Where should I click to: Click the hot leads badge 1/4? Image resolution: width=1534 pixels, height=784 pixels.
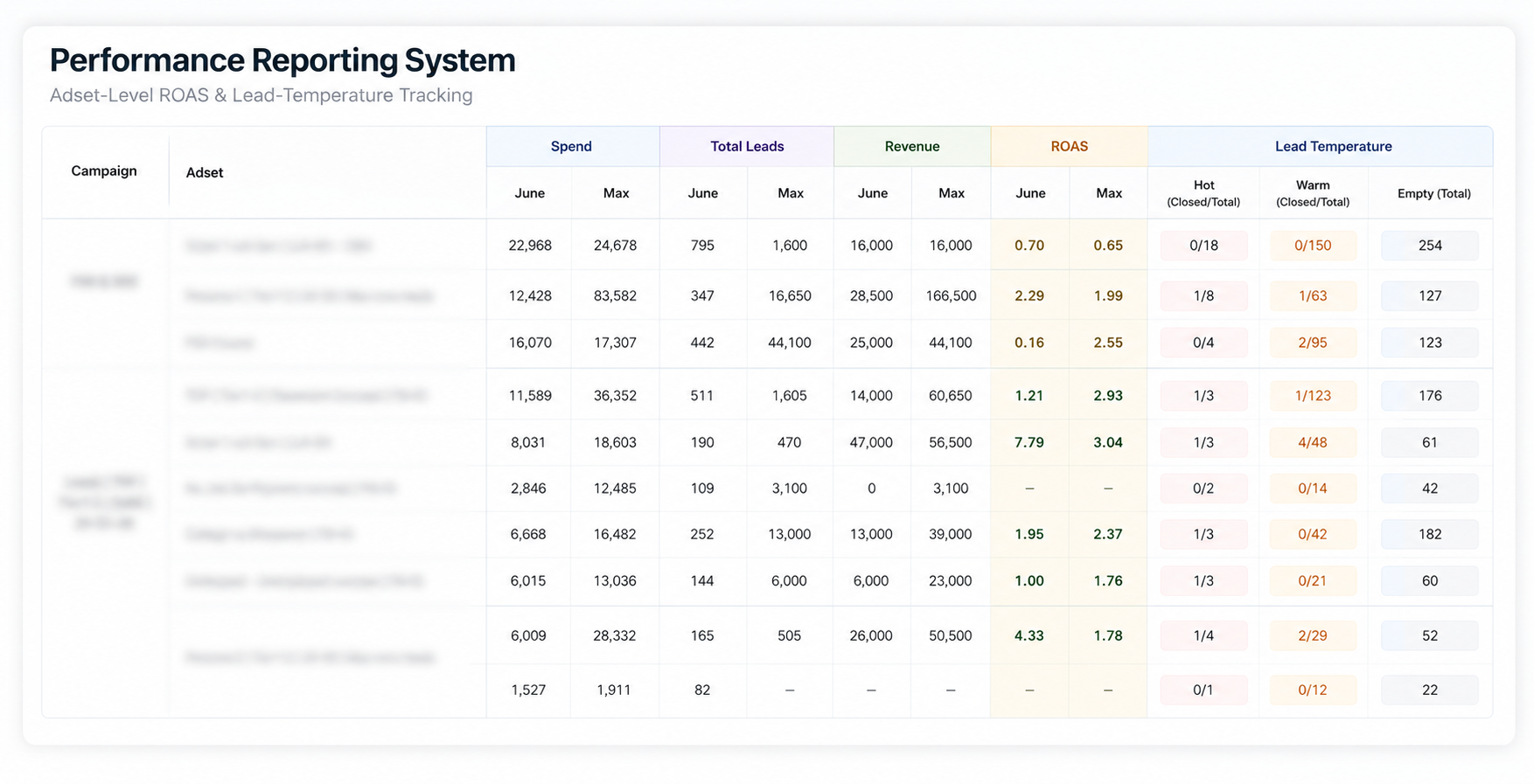tap(1204, 636)
